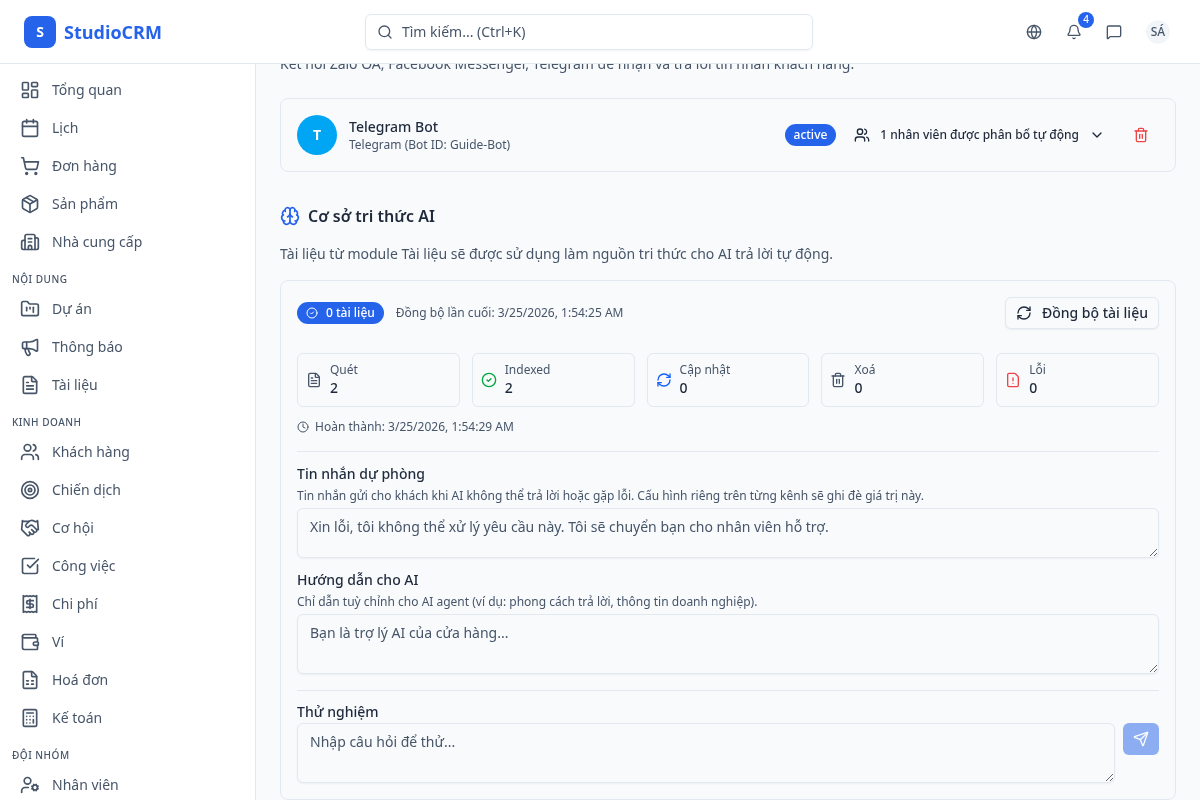Delete the Telegram Bot channel
1200x800 pixels.
pyautogui.click(x=1141, y=135)
